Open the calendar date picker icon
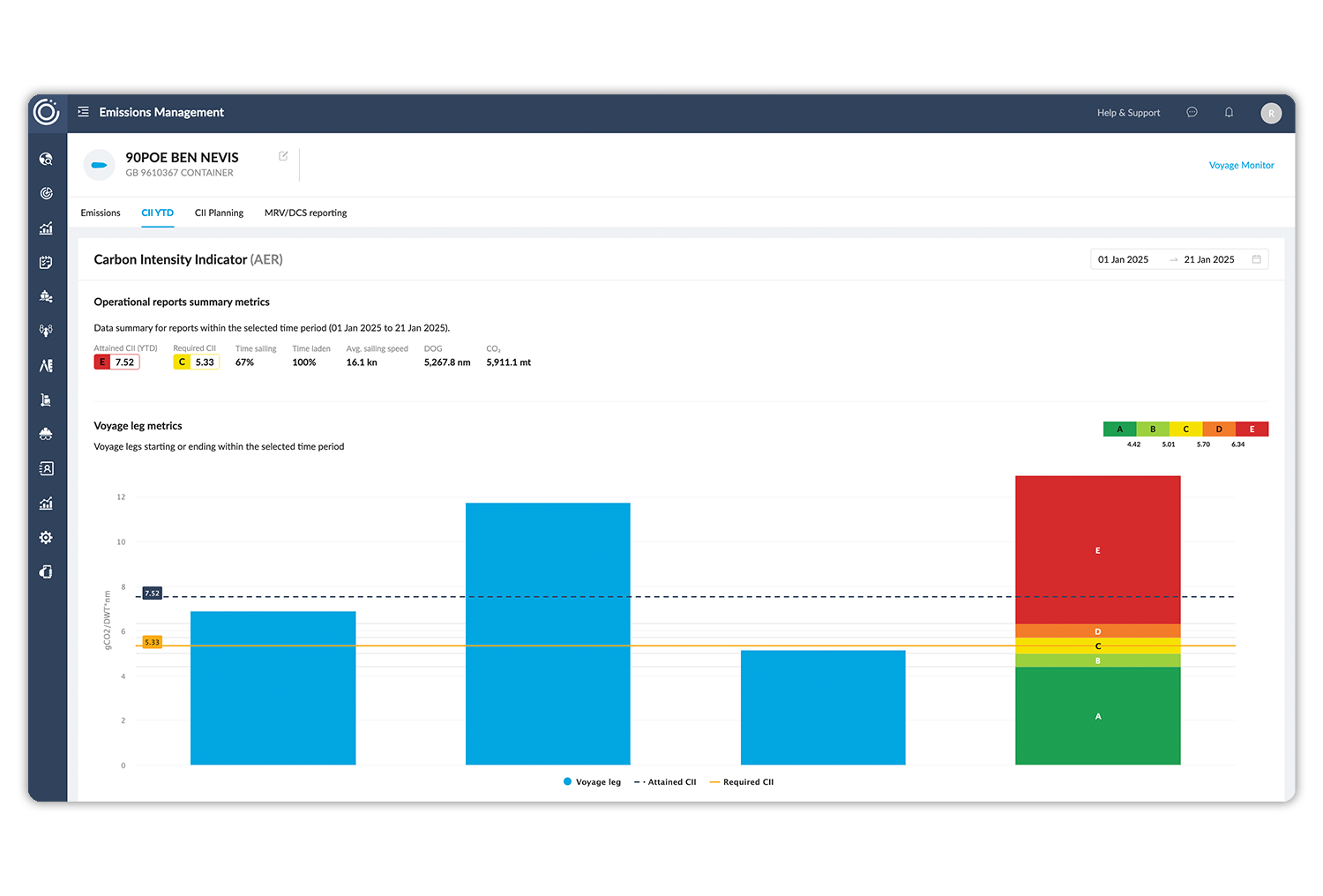 [x=1258, y=258]
